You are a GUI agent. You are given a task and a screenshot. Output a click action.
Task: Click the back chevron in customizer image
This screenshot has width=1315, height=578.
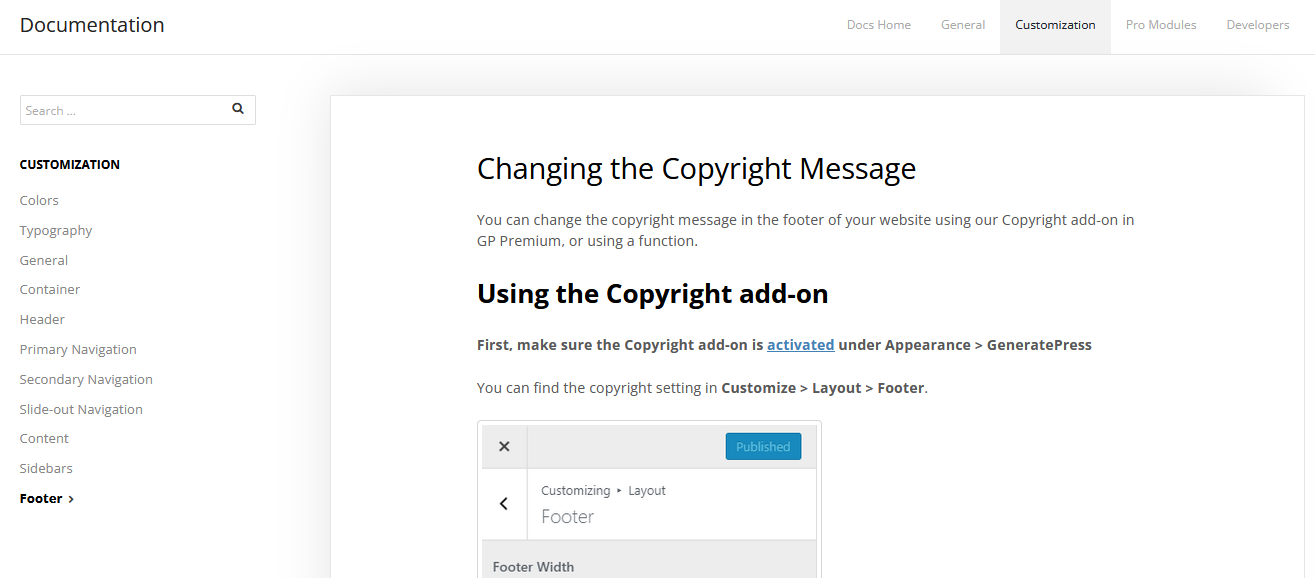pos(504,504)
